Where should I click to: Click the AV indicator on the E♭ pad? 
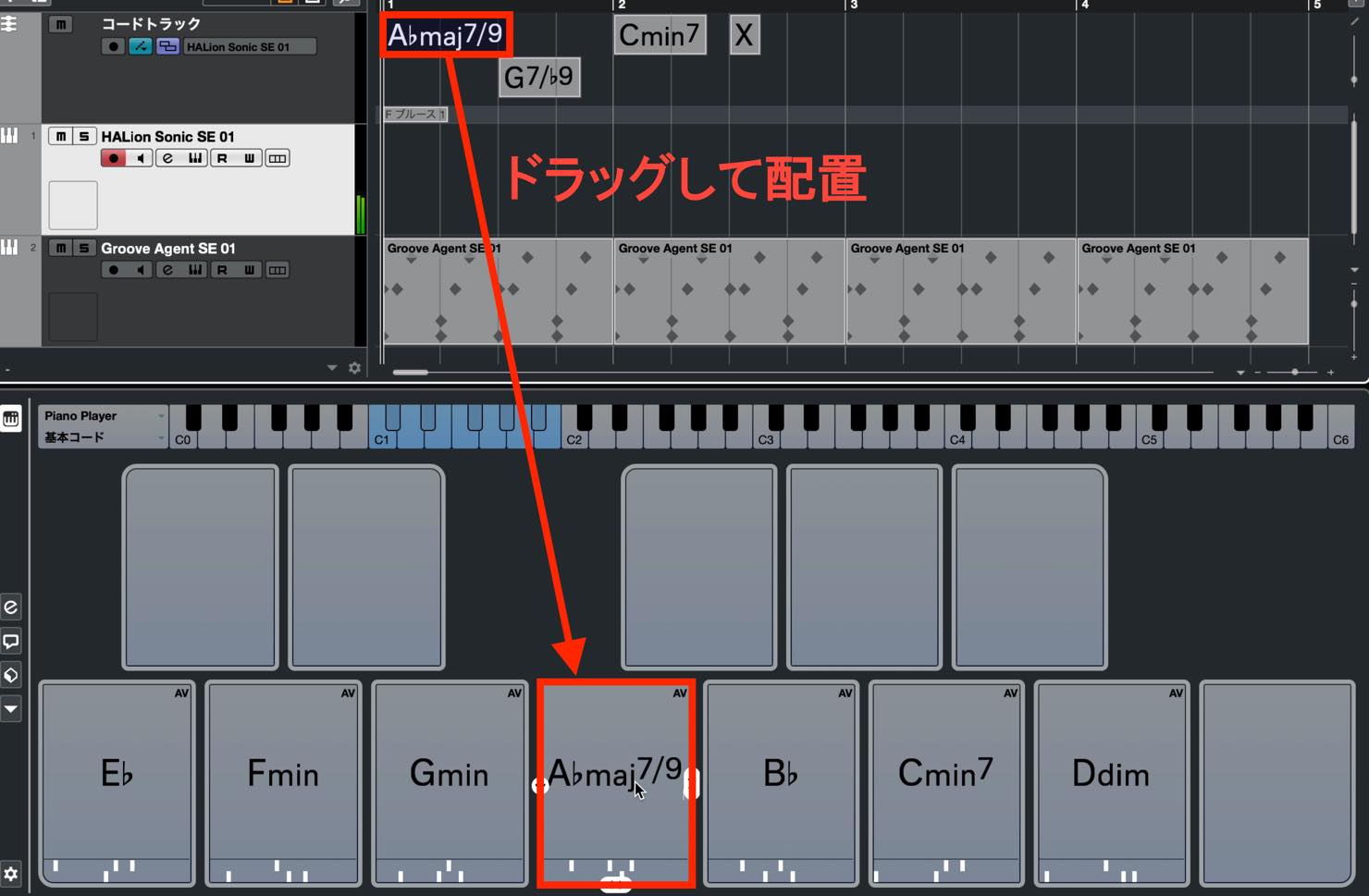click(x=181, y=693)
